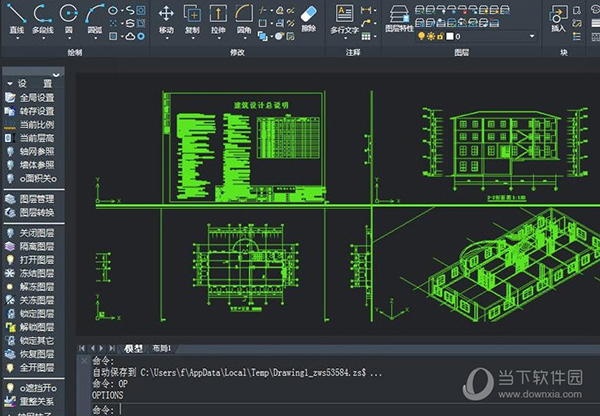Toggle layer lock padlock in layer box
The height and width of the screenshot is (416, 600).
[x=440, y=36]
